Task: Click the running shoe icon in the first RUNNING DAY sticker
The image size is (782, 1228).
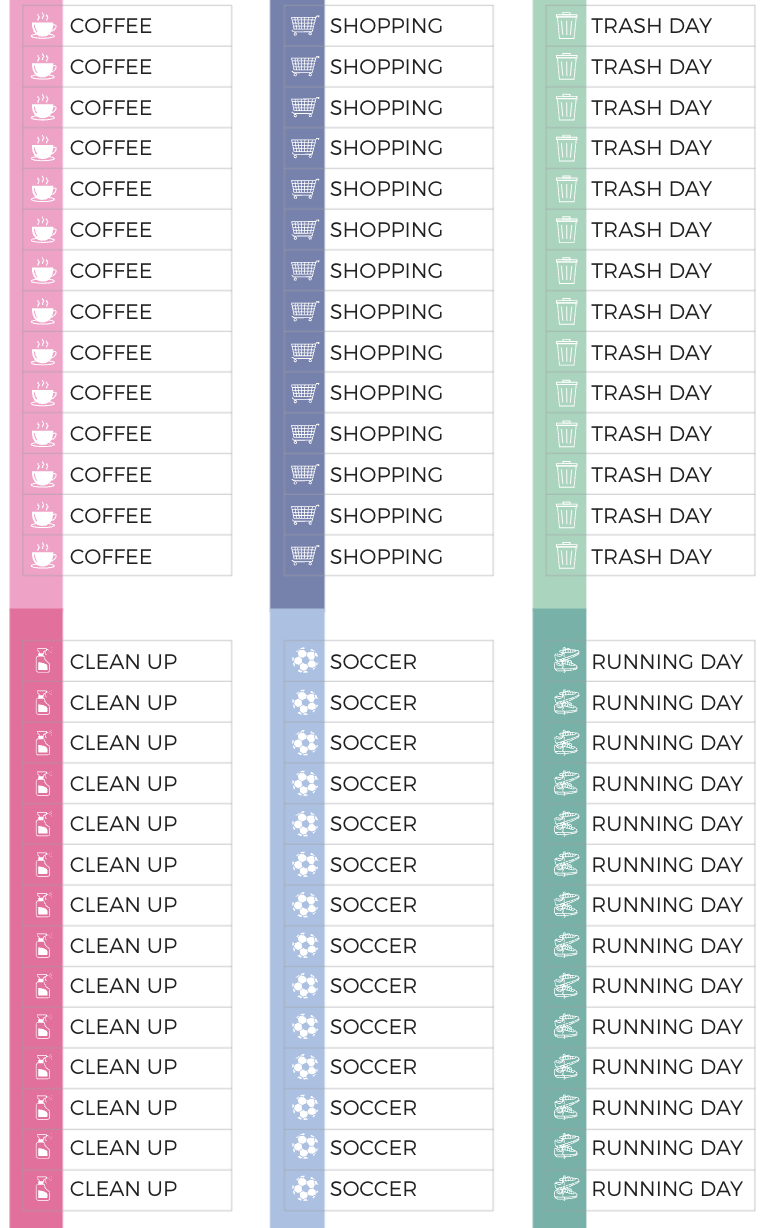Action: 566,661
